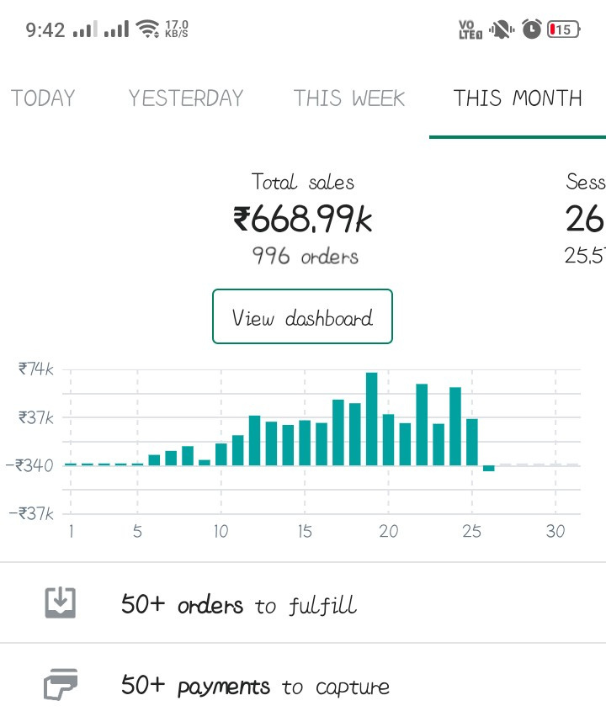The width and height of the screenshot is (606, 708).
Task: Tap the mobile signal strength bars
Action: tap(85, 29)
